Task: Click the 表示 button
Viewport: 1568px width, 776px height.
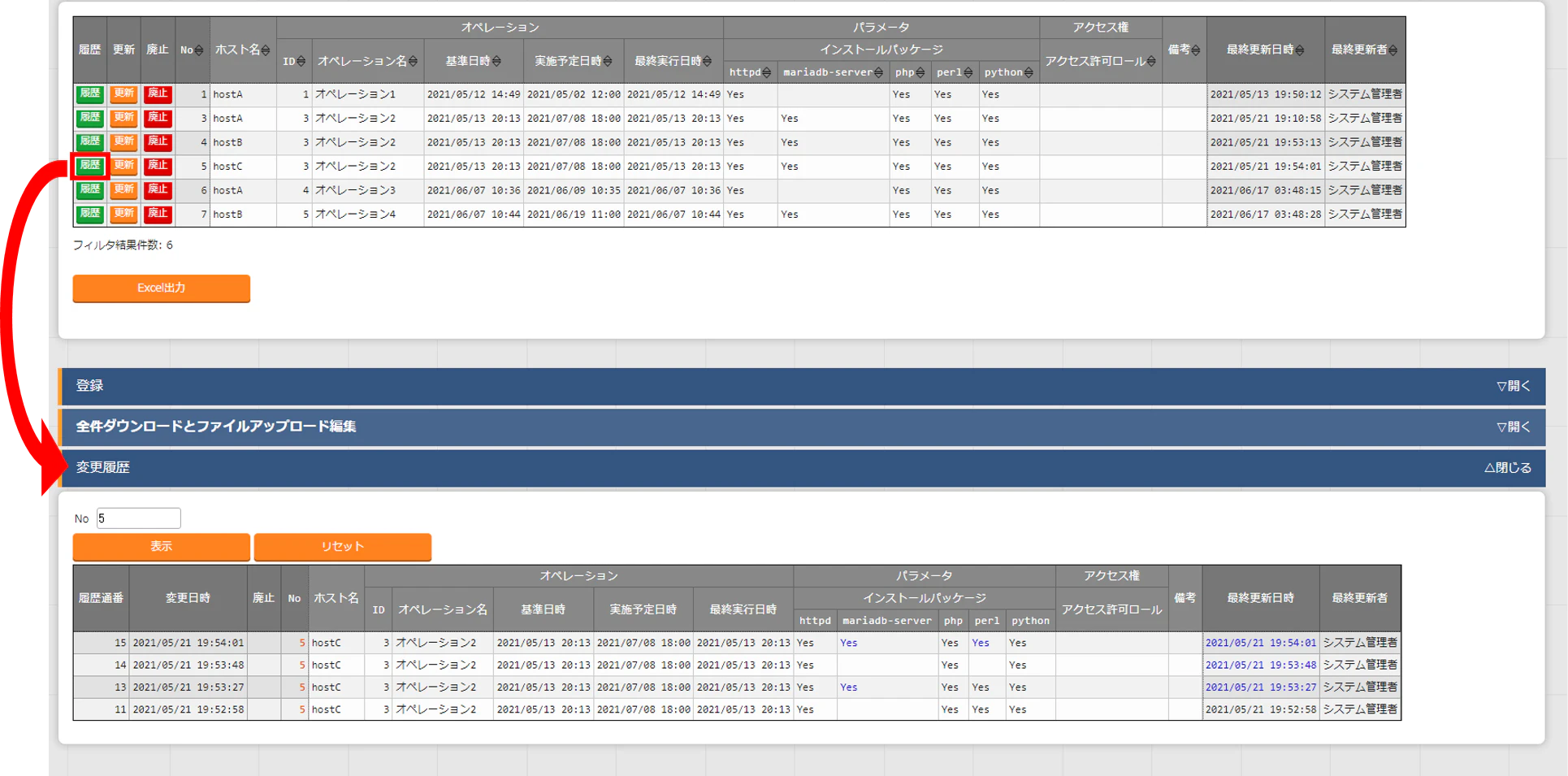Action: [162, 547]
